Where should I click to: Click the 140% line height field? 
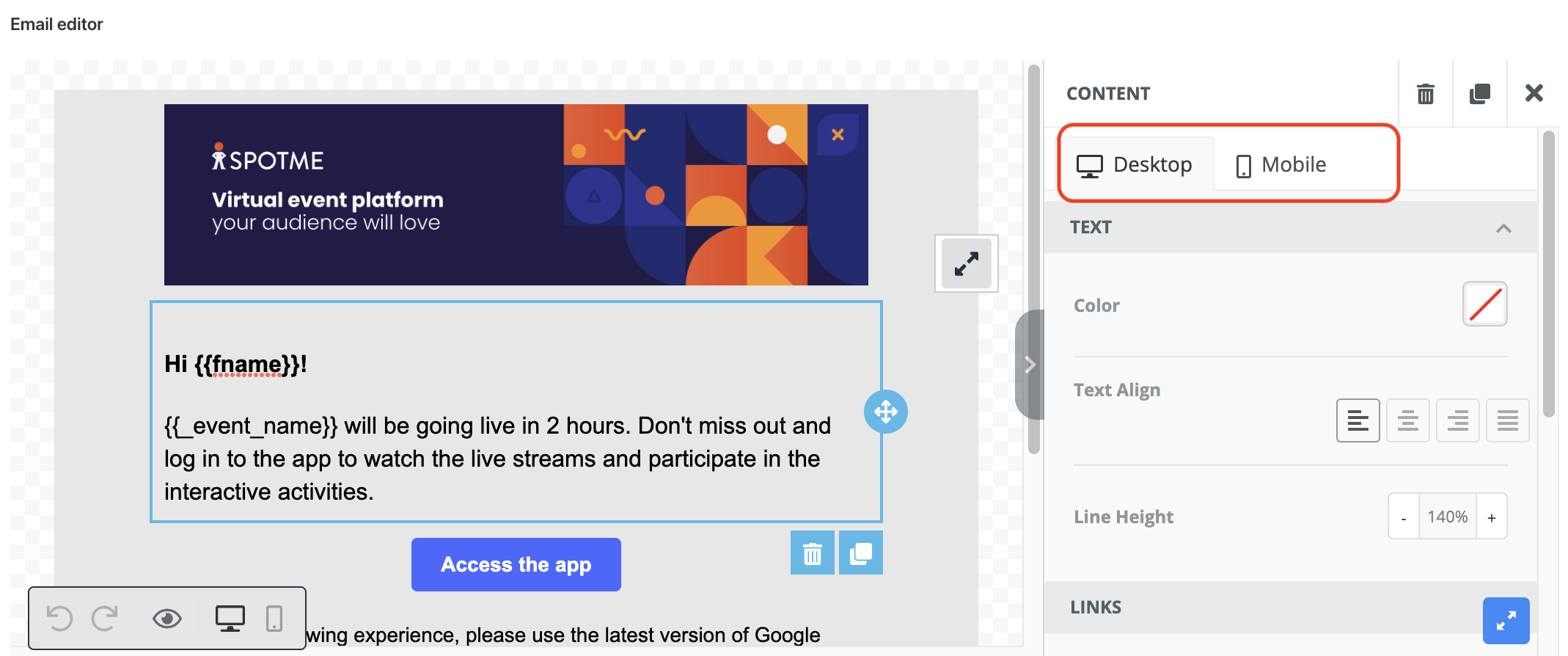1448,517
